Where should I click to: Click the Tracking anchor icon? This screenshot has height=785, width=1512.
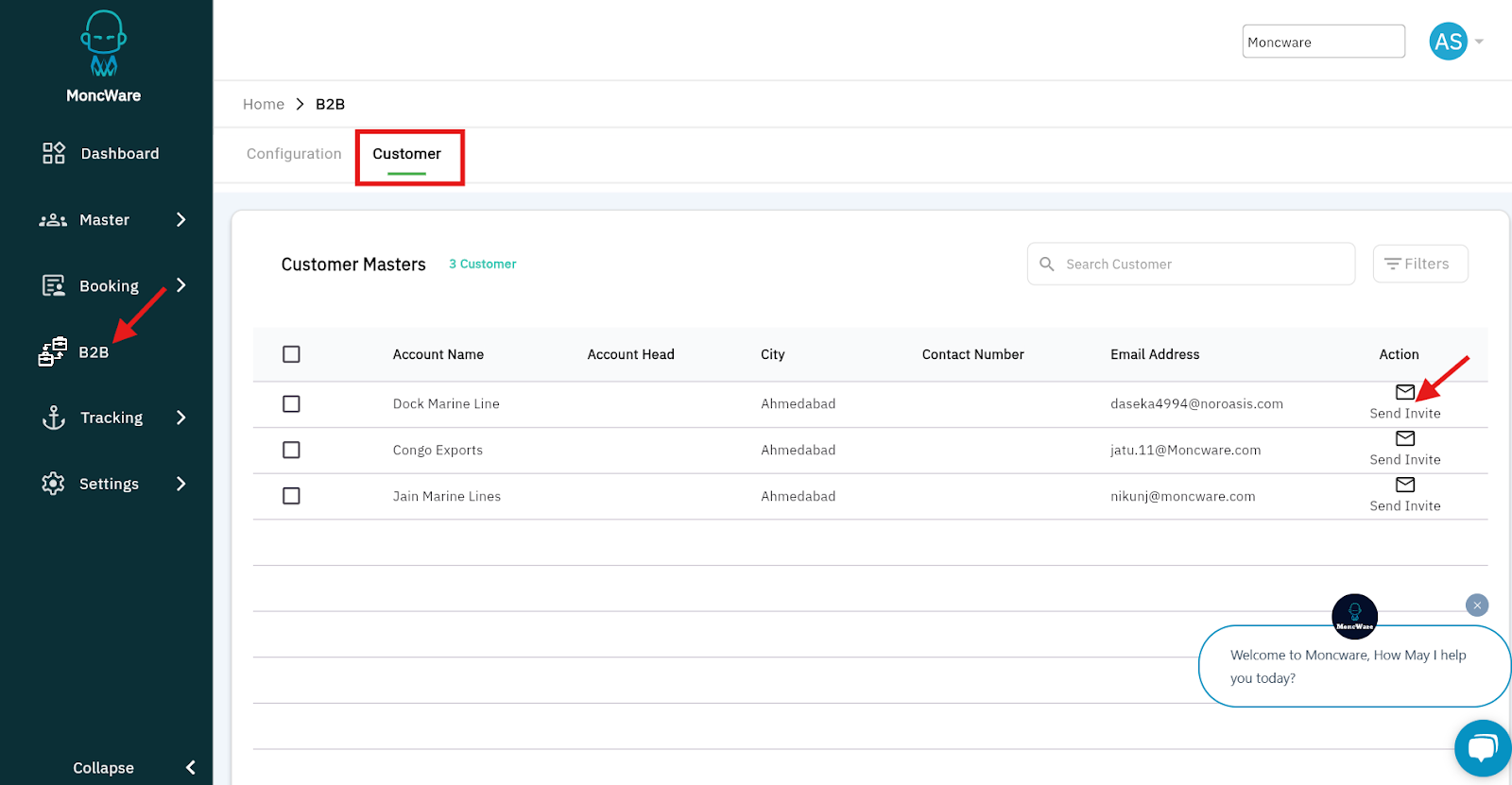tap(54, 418)
